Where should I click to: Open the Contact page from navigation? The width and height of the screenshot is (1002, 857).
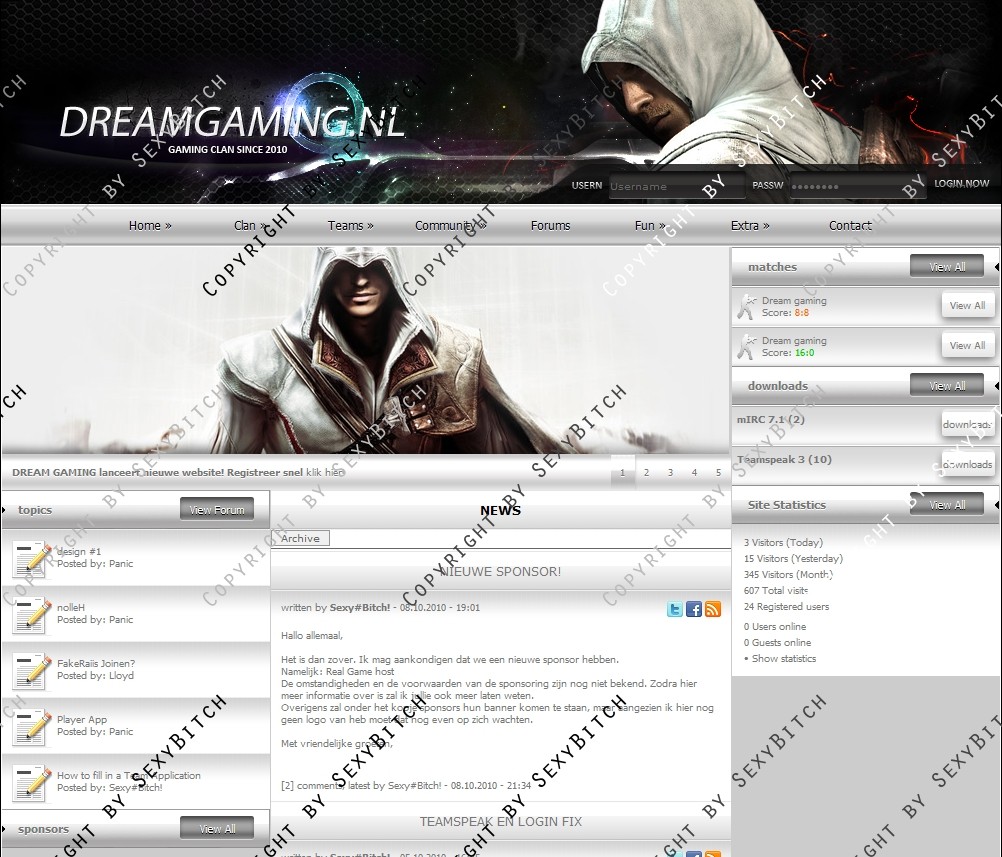[850, 226]
